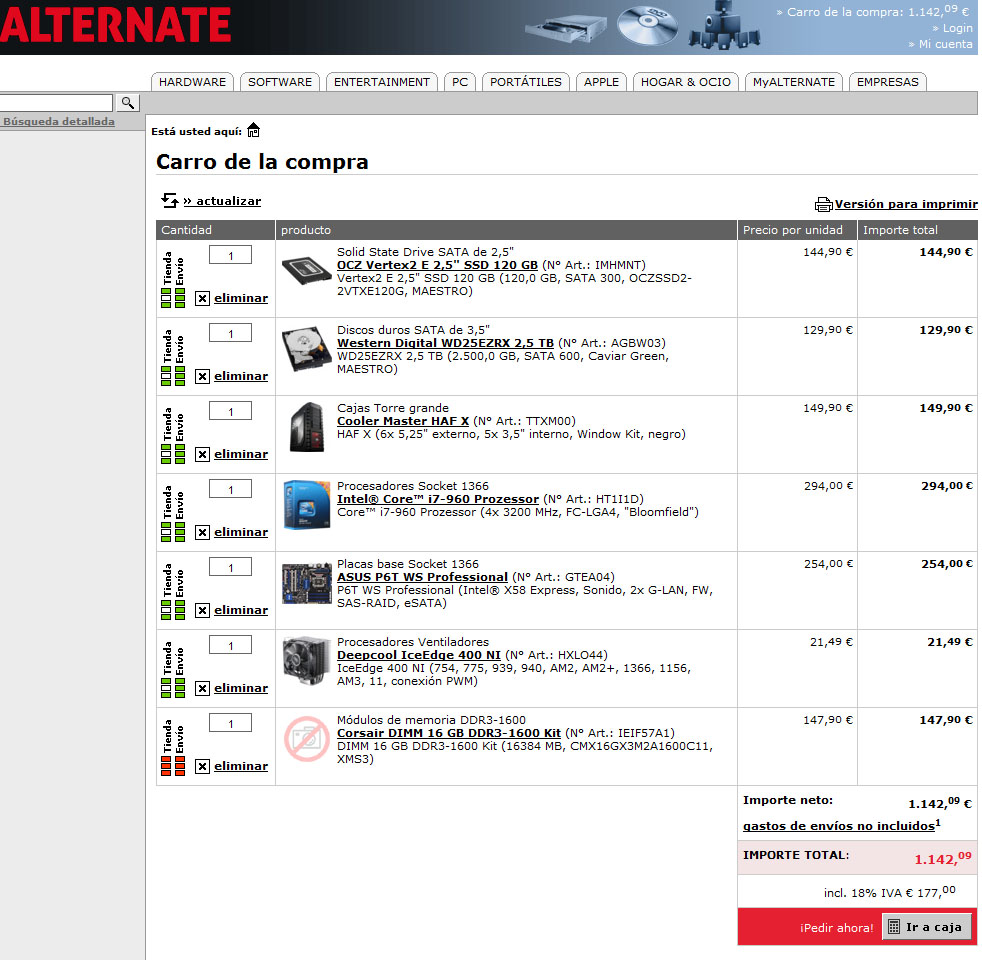Open the PC tab
Image resolution: width=982 pixels, height=960 pixels.
pos(460,82)
